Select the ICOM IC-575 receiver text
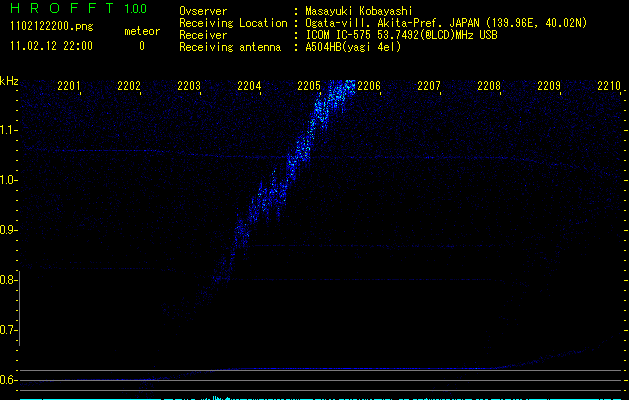This screenshot has width=629, height=400. pyautogui.click(x=402, y=35)
